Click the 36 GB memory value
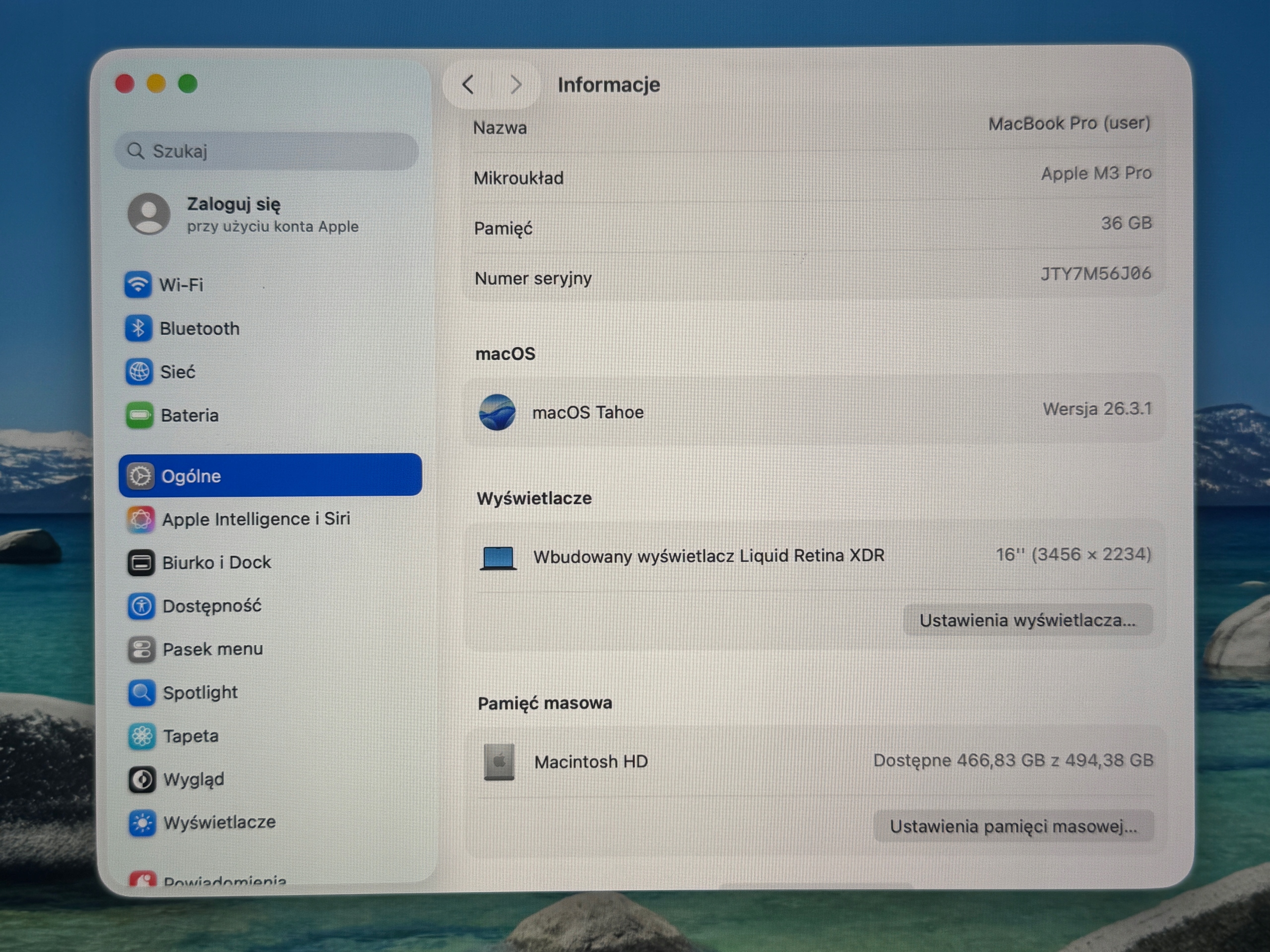 1127,223
